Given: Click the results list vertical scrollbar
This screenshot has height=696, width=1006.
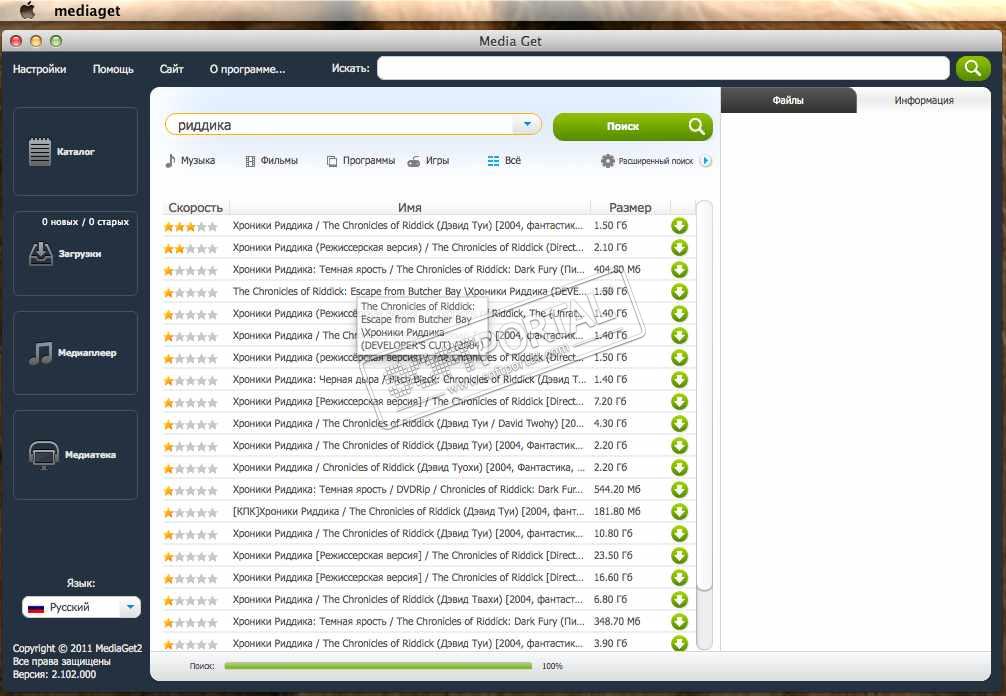Looking at the screenshot, I should (704, 395).
